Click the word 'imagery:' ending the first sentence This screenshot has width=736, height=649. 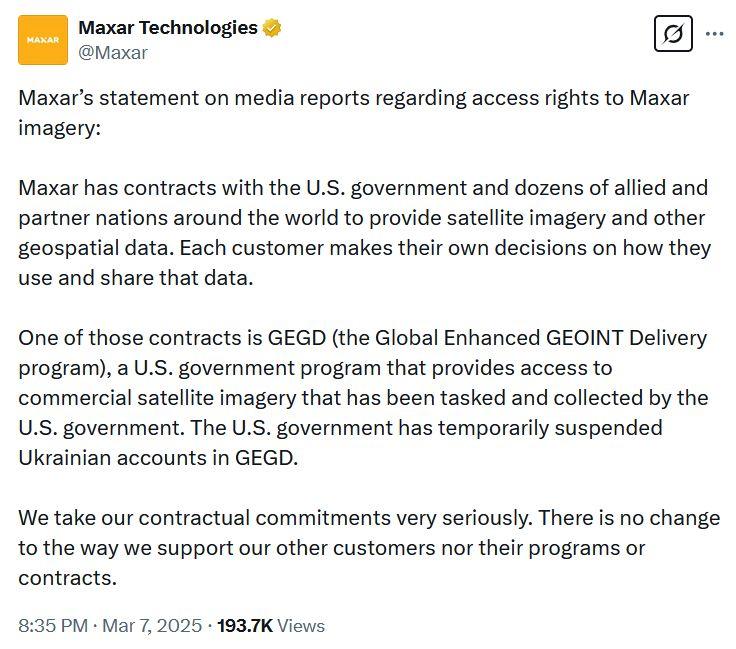point(60,128)
